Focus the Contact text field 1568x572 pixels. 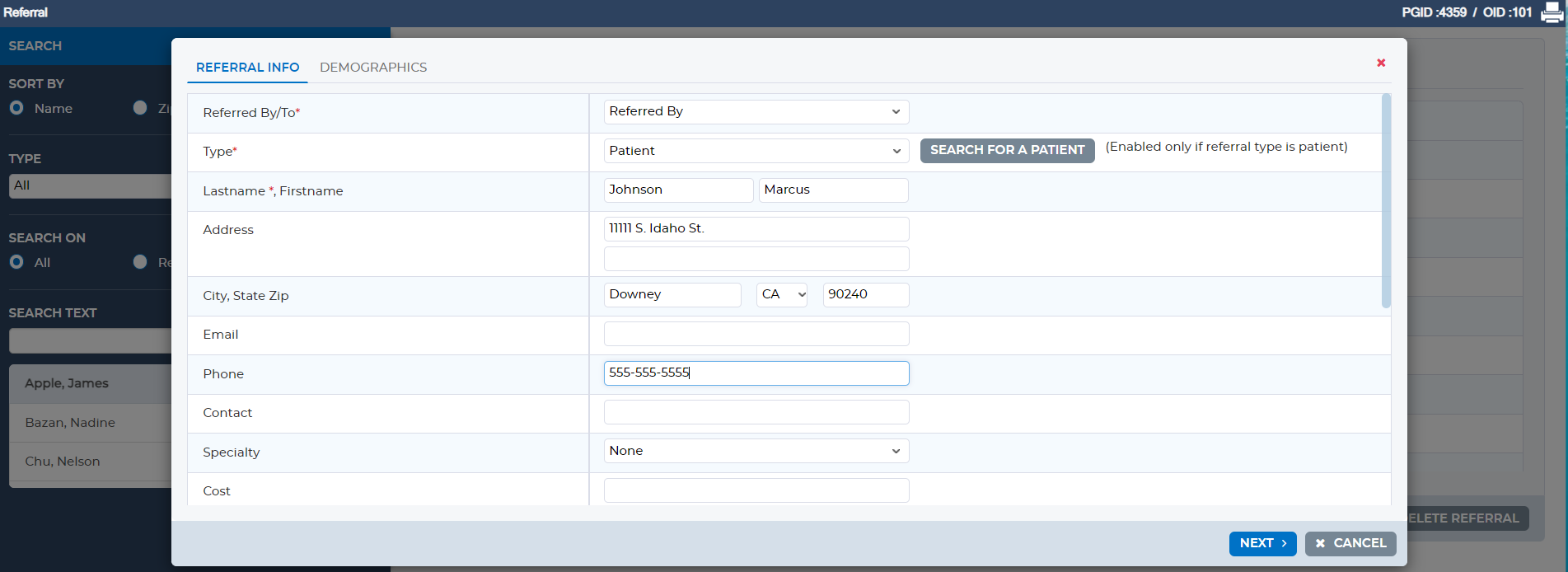[x=756, y=412]
